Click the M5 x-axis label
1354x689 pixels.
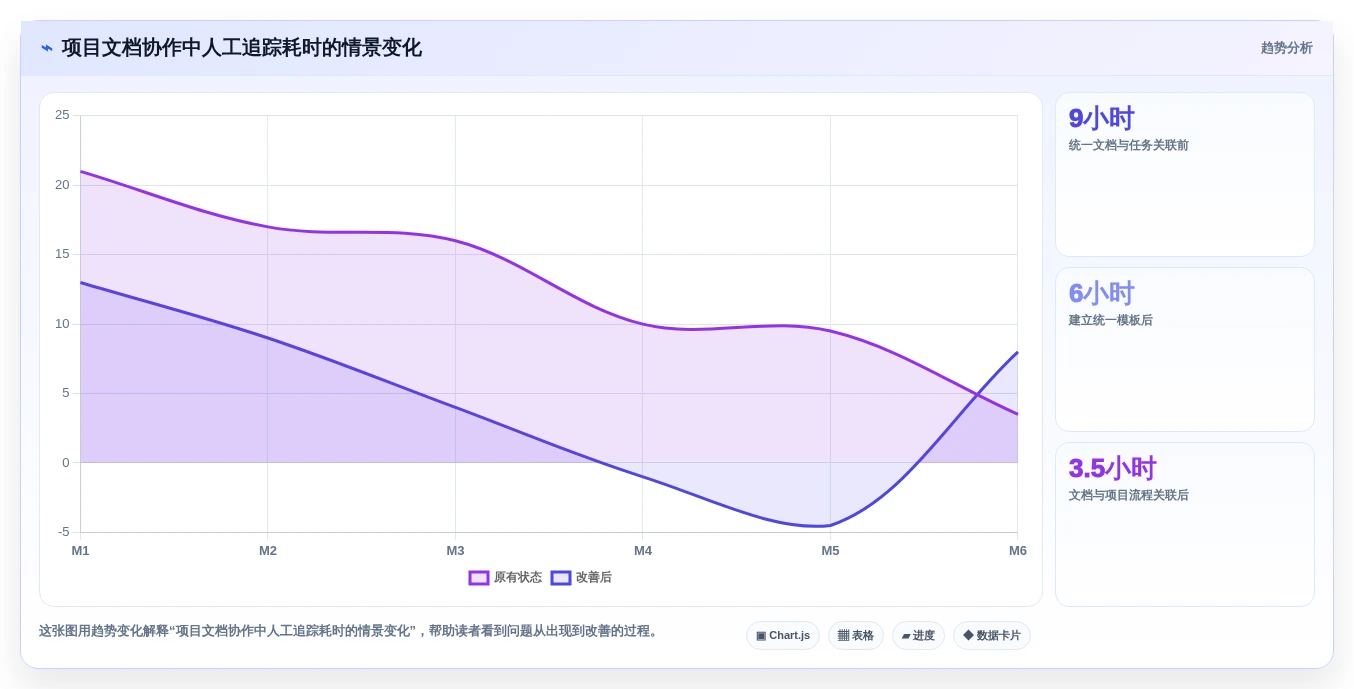[x=830, y=551]
